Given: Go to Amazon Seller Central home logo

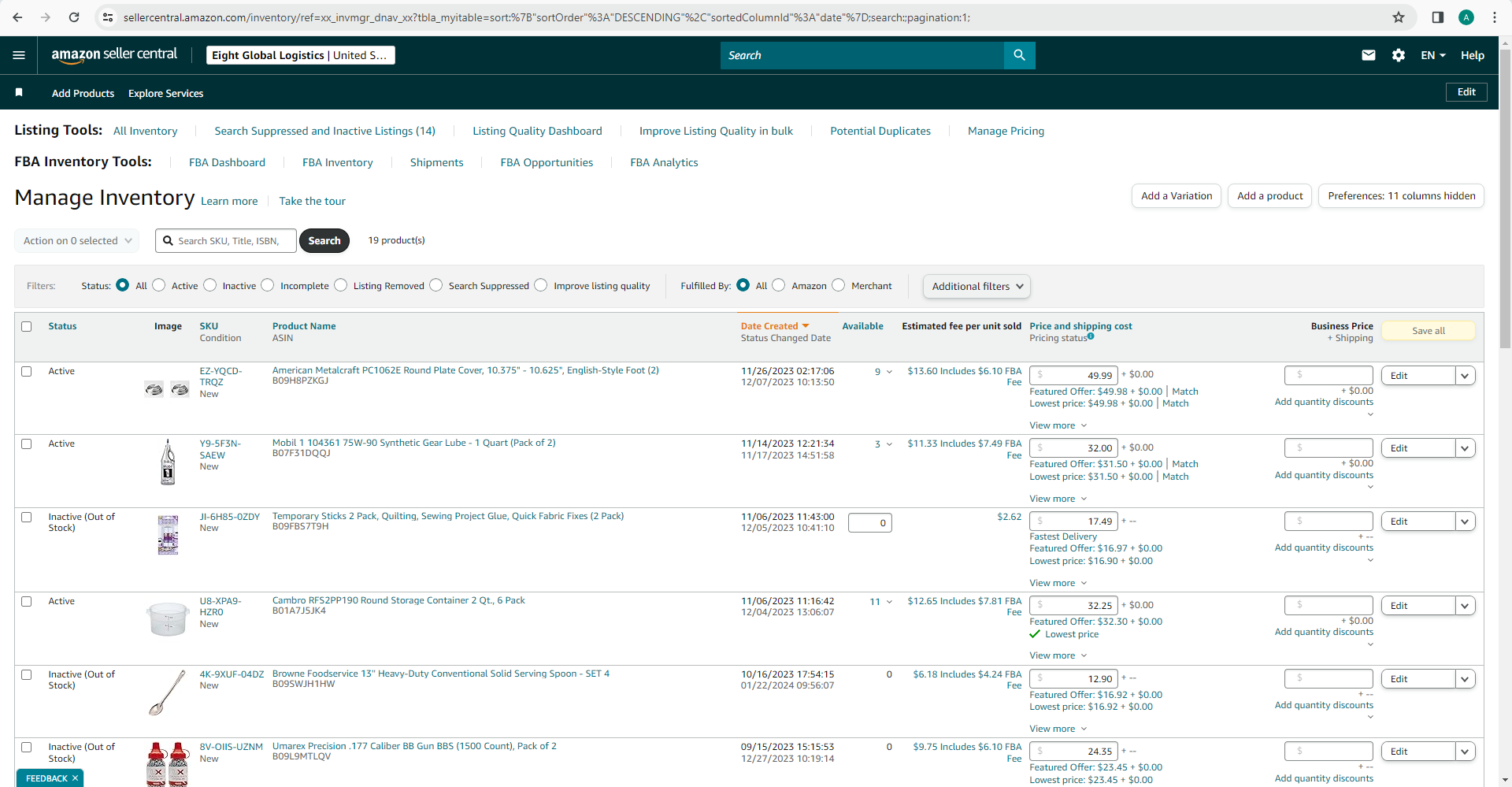Looking at the screenshot, I should tap(114, 55).
